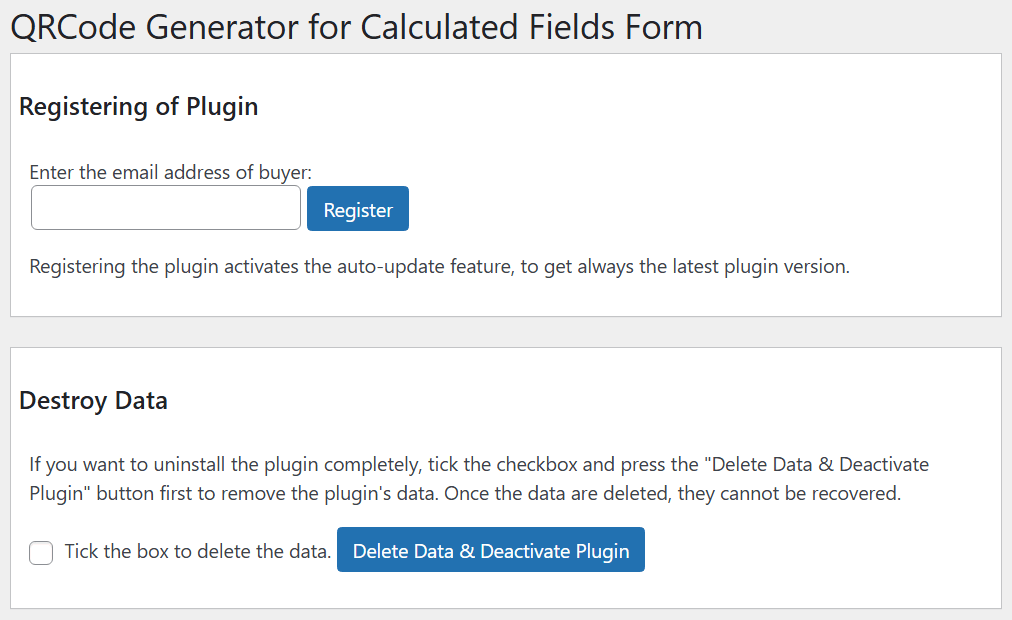Click the "Enter the email address of buyer" label
The width and height of the screenshot is (1012, 620).
click(x=170, y=172)
